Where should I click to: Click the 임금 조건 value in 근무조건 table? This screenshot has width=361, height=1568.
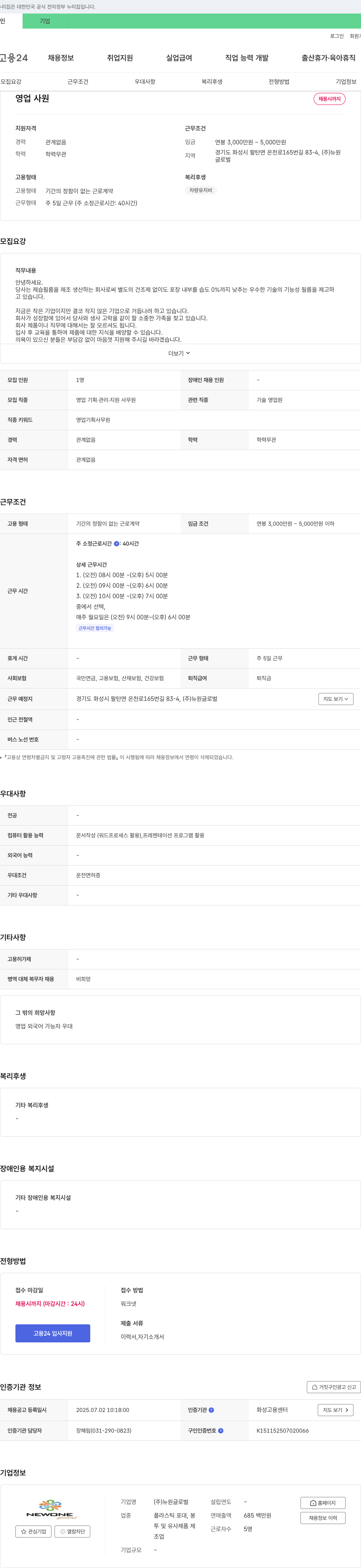(295, 523)
